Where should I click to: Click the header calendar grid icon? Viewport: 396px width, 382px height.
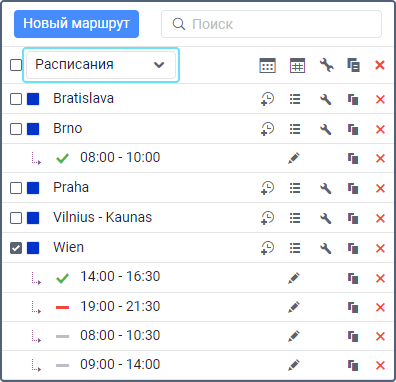click(x=297, y=65)
